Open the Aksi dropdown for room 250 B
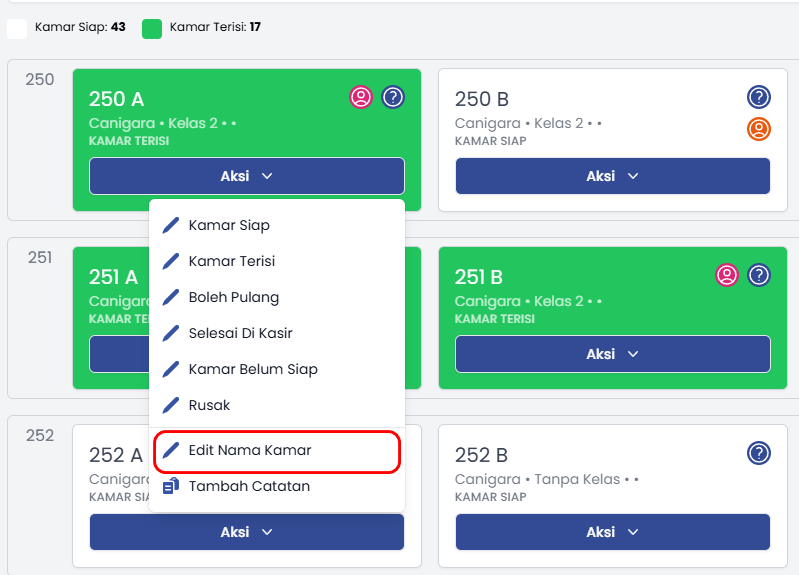The image size is (799, 575). (x=613, y=176)
